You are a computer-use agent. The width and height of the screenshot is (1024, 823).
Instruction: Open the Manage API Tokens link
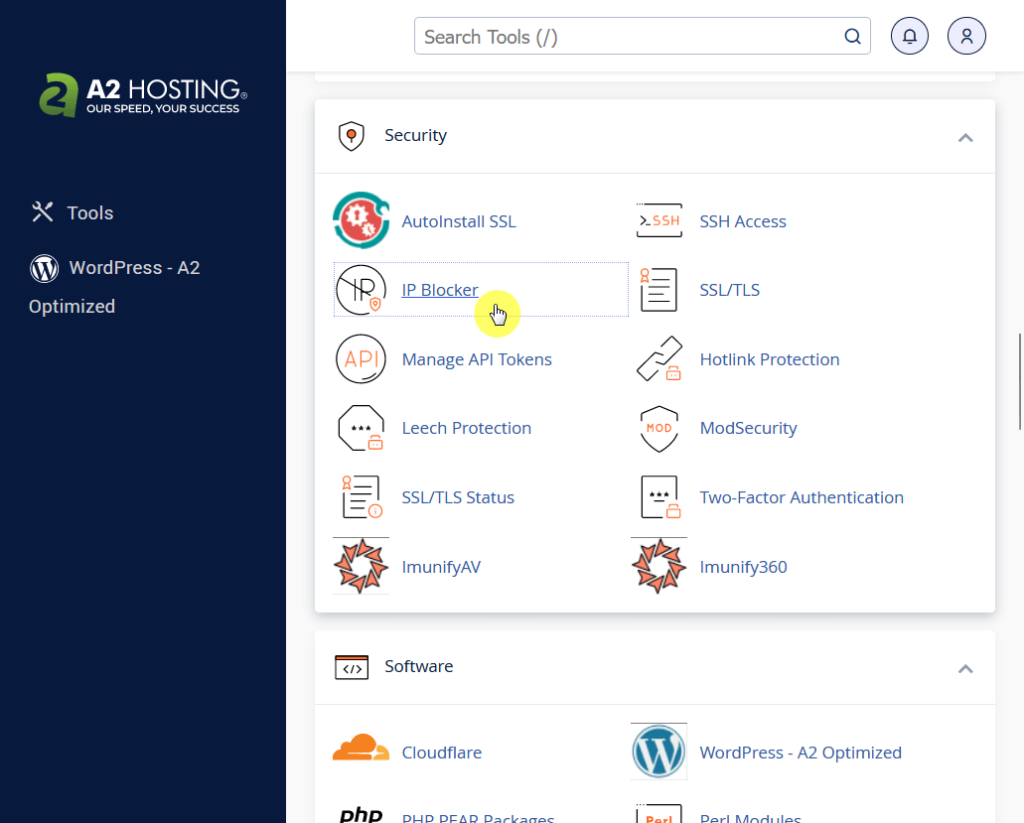coord(477,359)
